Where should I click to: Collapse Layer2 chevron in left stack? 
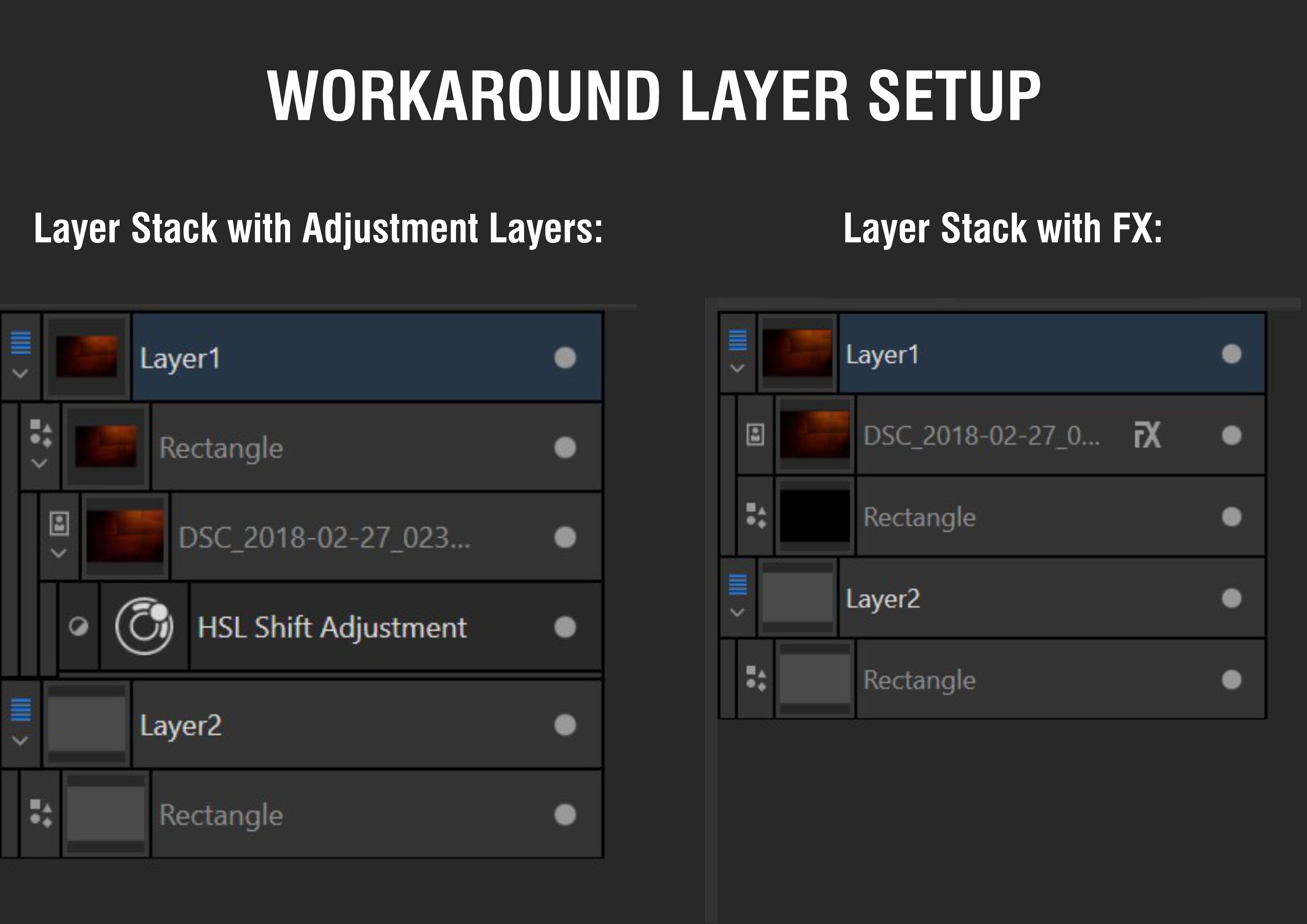(x=21, y=741)
